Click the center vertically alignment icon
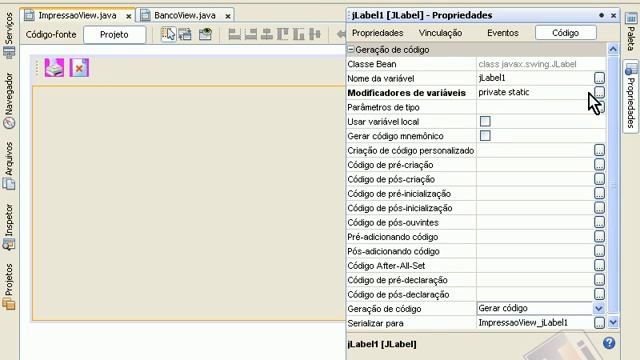The height and width of the screenshot is (360, 640). coord(314,34)
